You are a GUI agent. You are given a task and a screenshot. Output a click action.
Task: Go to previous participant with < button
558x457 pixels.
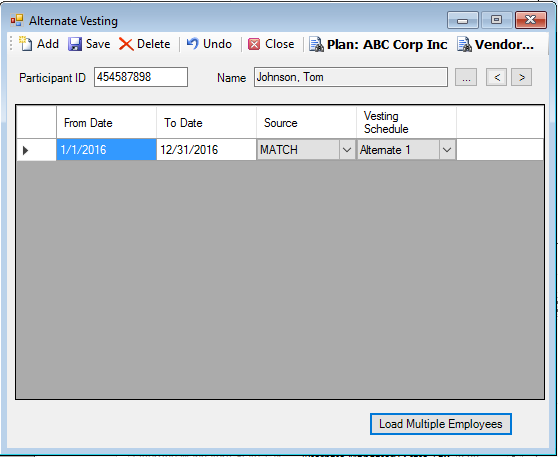[496, 77]
